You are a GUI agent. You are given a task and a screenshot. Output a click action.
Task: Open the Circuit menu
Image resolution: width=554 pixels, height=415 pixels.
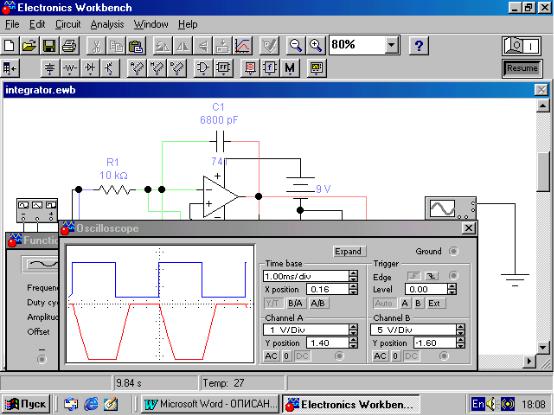click(x=68, y=24)
